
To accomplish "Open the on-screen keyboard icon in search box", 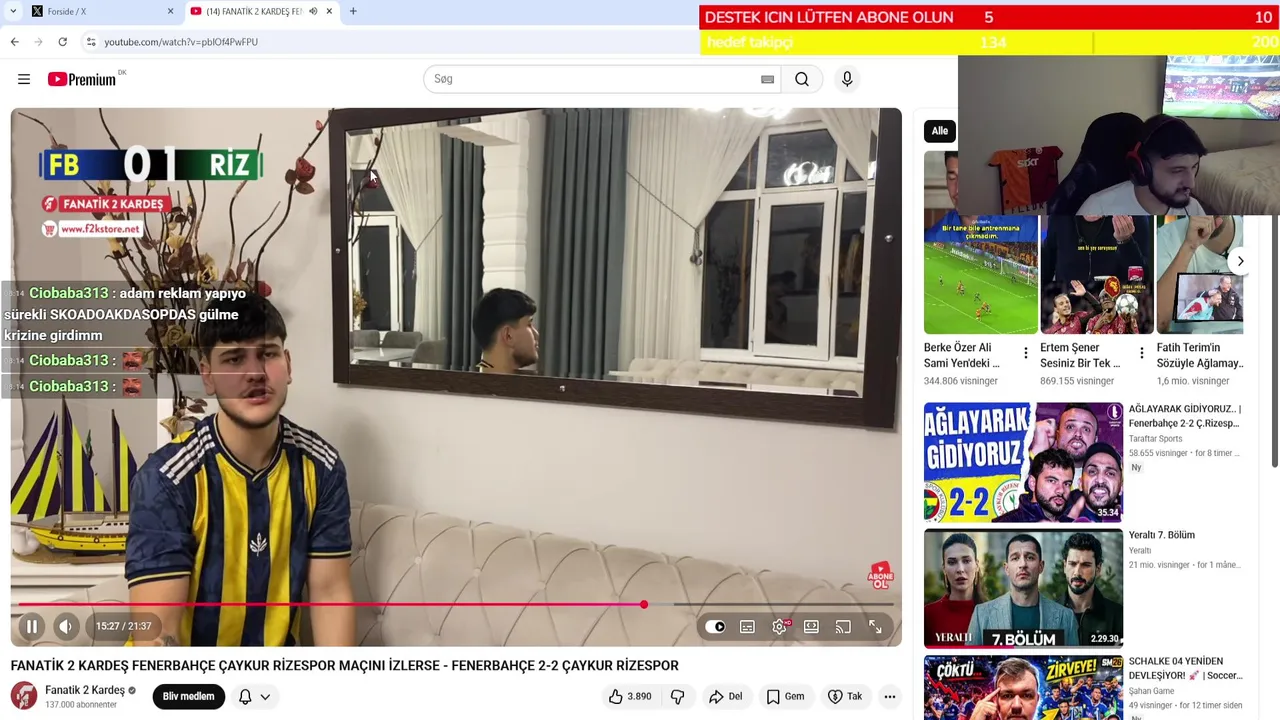I will point(767,79).
